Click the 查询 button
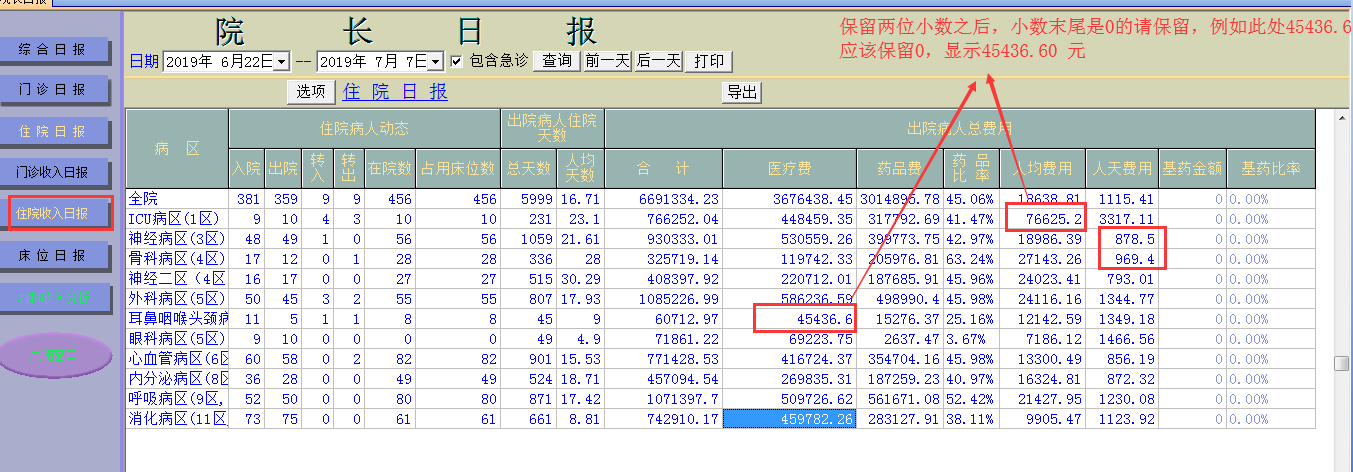 point(557,61)
